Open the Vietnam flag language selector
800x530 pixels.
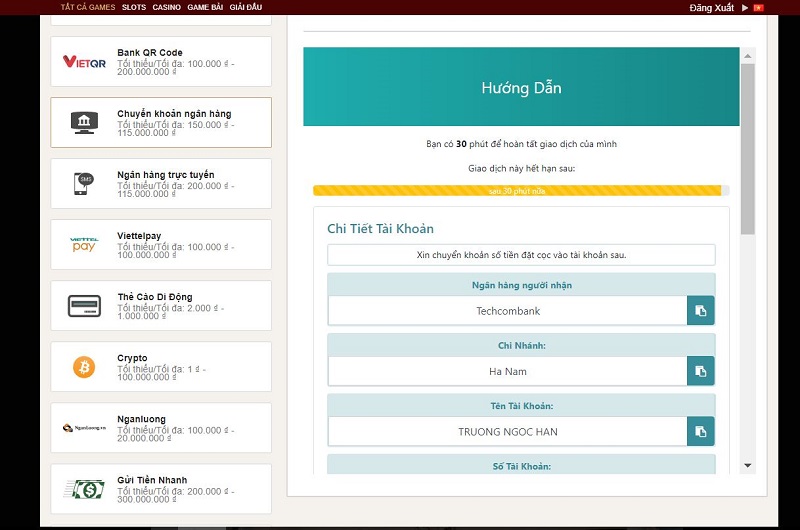pos(759,7)
